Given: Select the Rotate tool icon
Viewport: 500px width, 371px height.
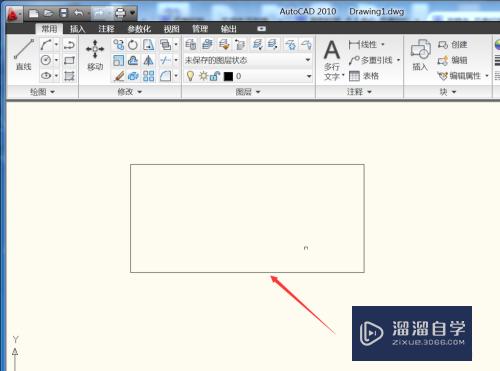Looking at the screenshot, I should pos(133,44).
